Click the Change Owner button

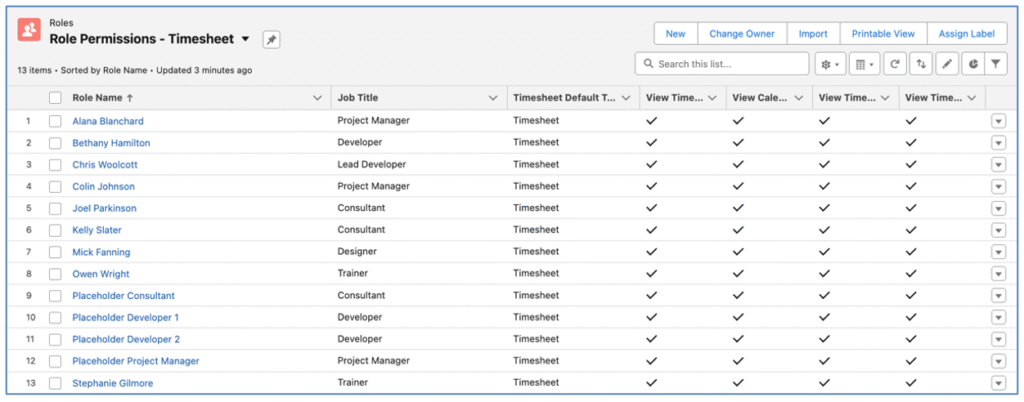pyautogui.click(x=742, y=34)
